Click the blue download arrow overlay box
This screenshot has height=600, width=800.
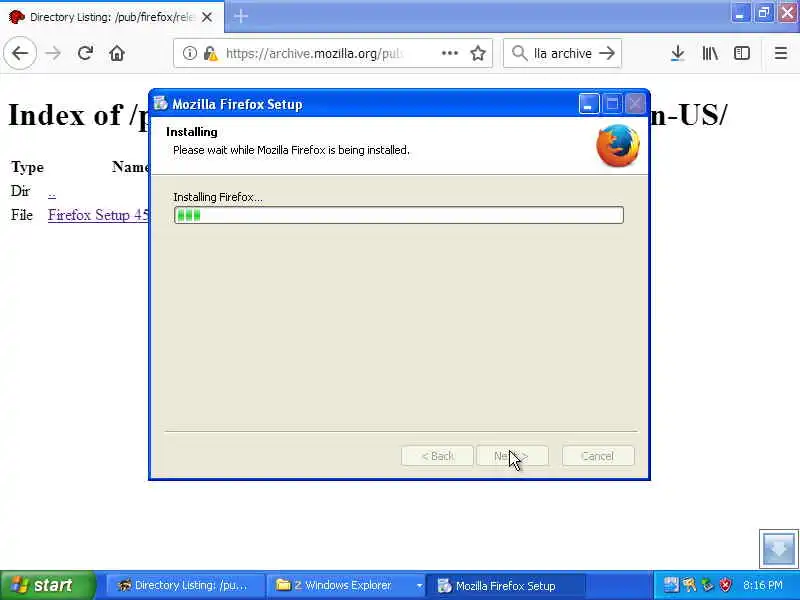click(x=778, y=549)
